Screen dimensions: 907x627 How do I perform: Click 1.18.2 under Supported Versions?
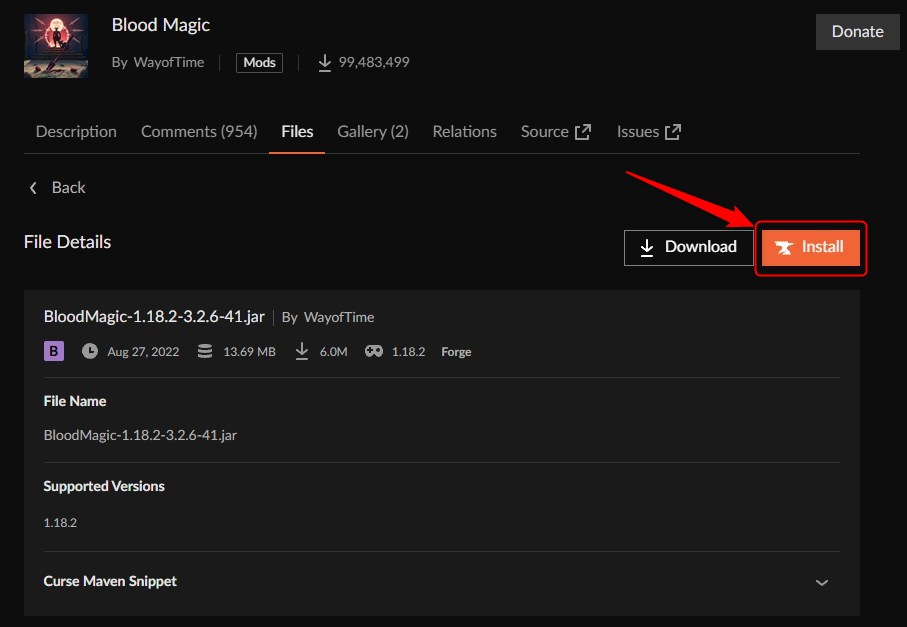(x=60, y=523)
